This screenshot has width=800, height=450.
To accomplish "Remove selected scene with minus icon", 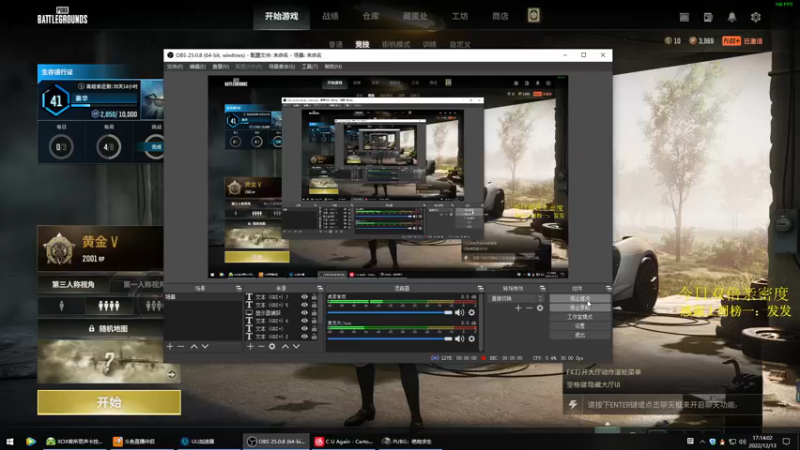I will click(x=181, y=346).
